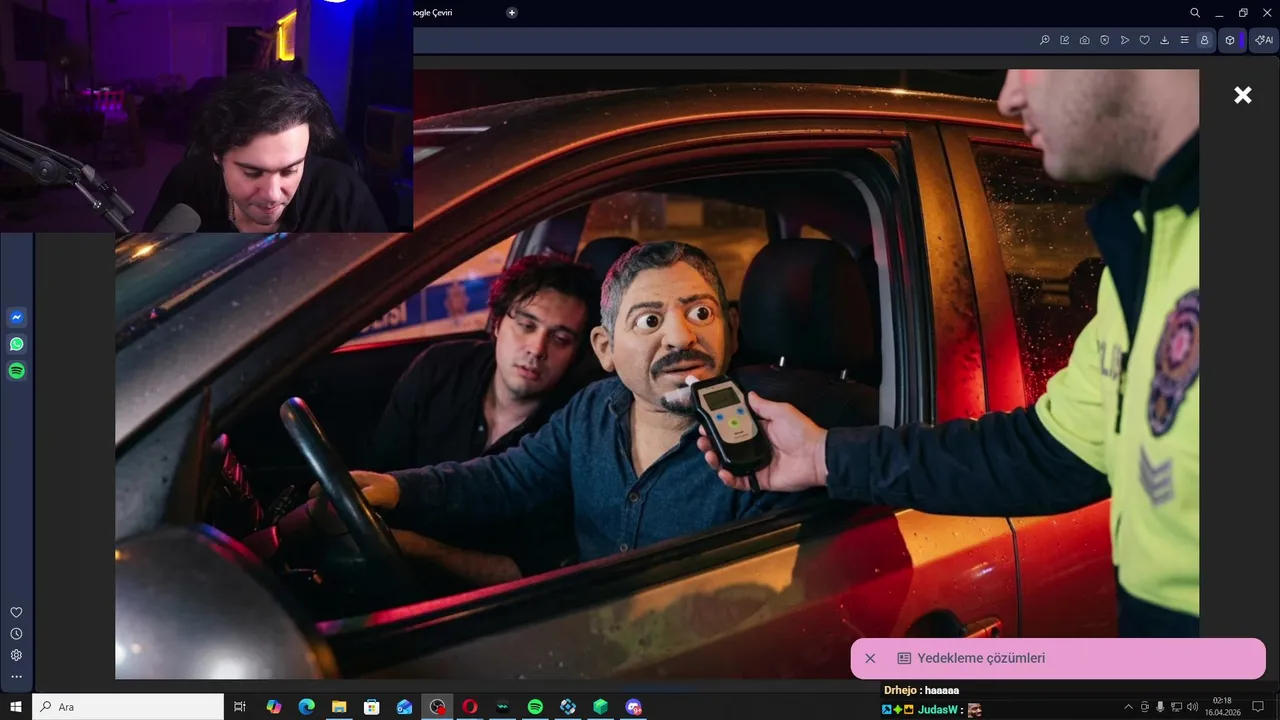This screenshot has height=720, width=1280.
Task: Click the zoom magnifier icon in address bar
Action: (x=1045, y=40)
